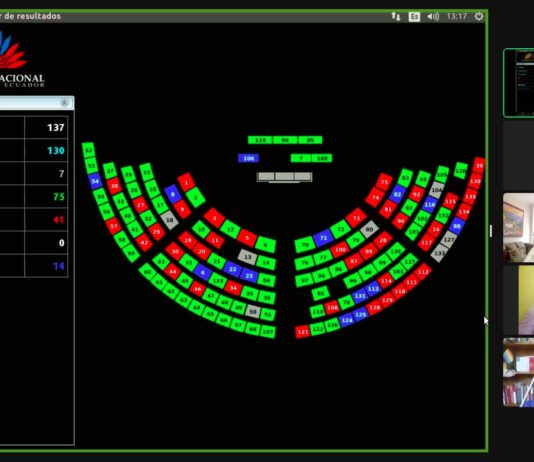Click the 13:17 clock in top bar
The image size is (534, 462).
coord(456,16)
